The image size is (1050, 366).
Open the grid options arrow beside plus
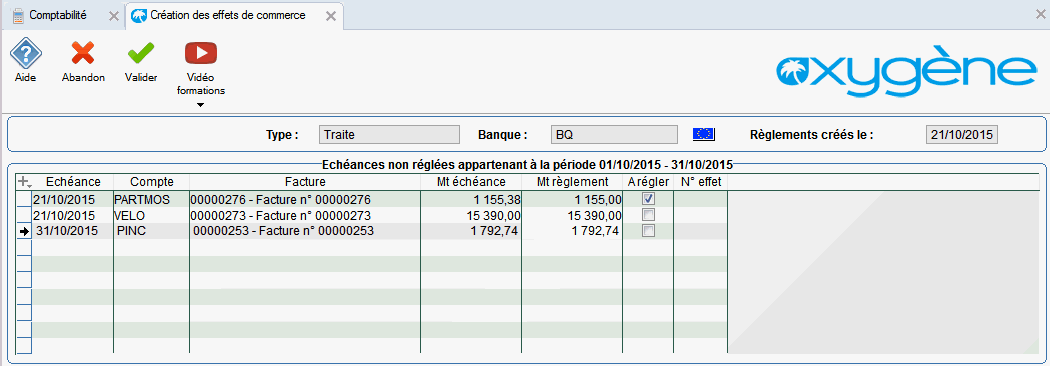29,185
